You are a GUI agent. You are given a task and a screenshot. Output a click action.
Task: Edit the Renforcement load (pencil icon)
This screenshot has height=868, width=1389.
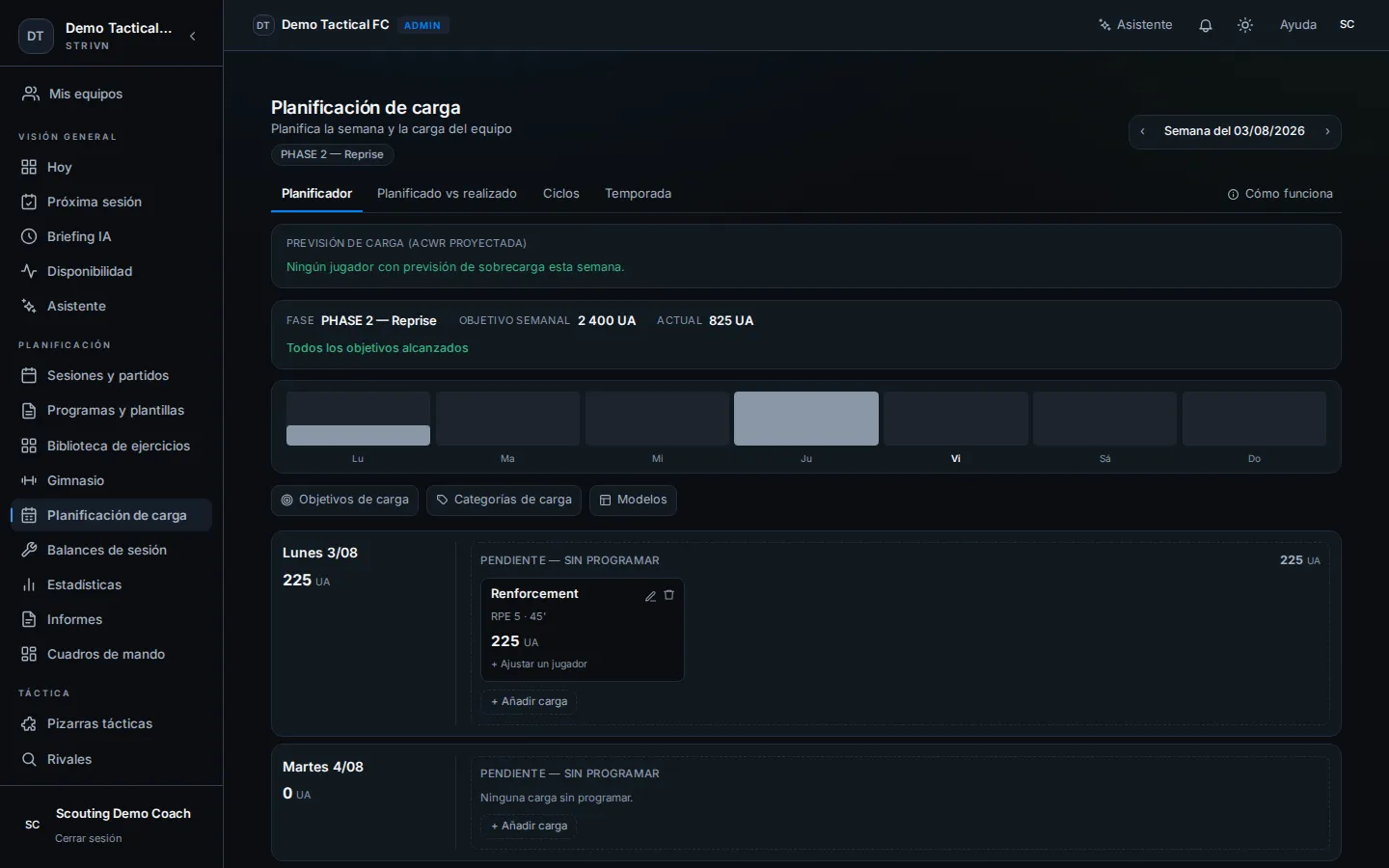[x=651, y=596]
